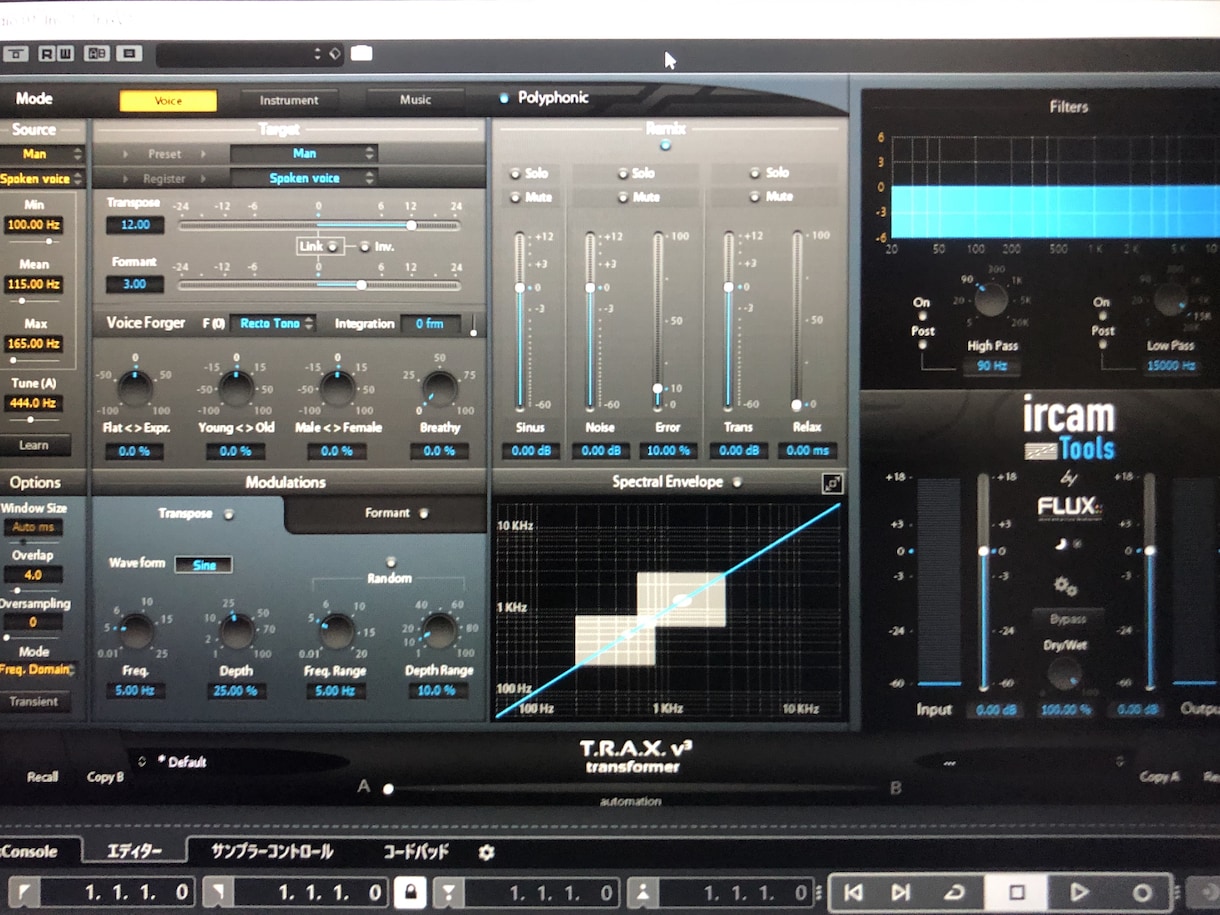This screenshot has width=1220, height=915.
Task: Click the plug-in bypass icon at far left
Action: (x=14, y=54)
